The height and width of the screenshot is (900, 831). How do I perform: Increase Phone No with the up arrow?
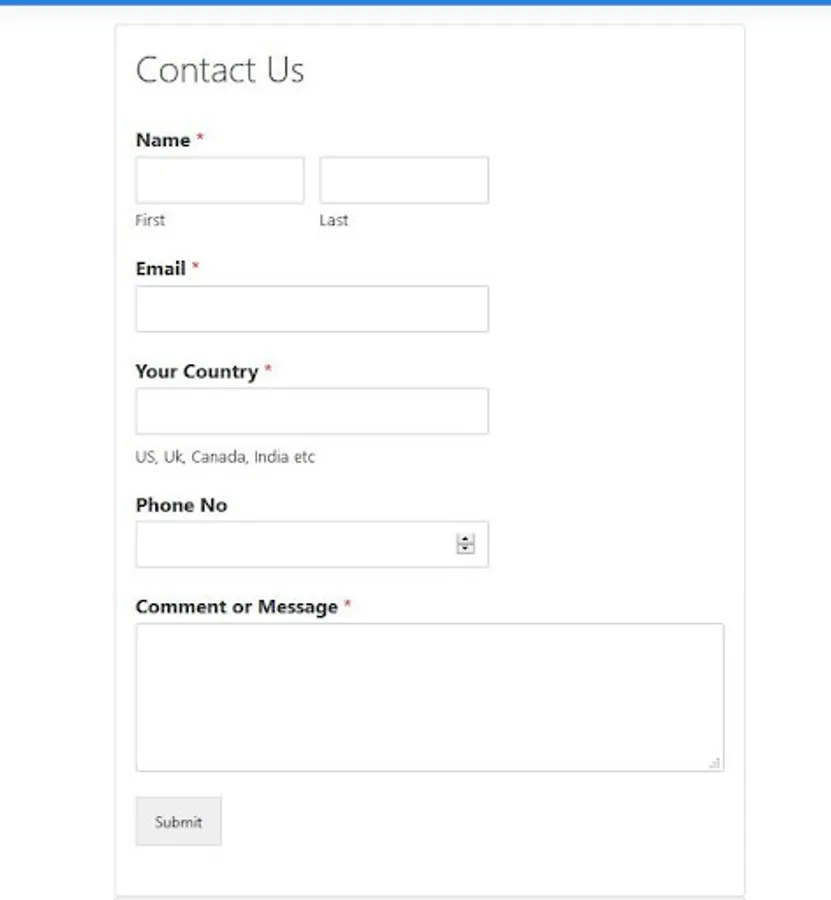click(x=465, y=539)
